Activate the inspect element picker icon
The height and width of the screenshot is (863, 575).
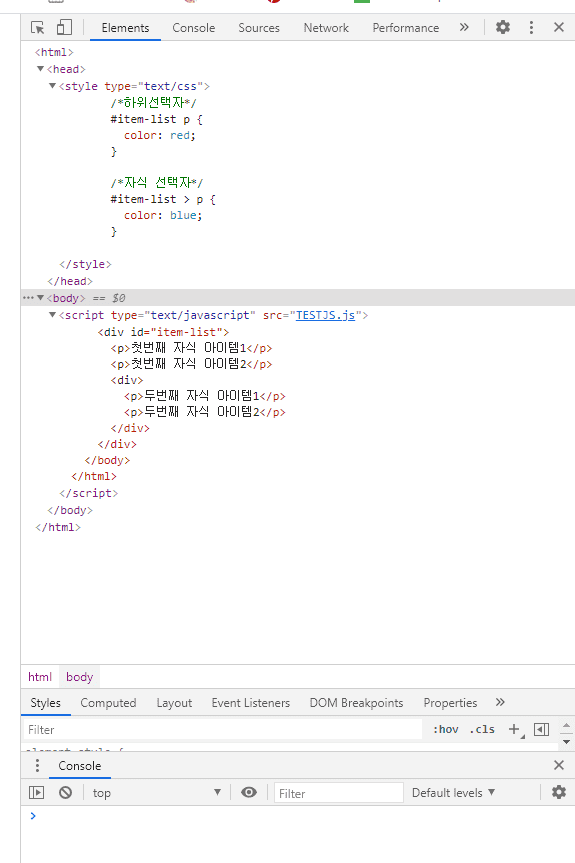[x=37, y=28]
